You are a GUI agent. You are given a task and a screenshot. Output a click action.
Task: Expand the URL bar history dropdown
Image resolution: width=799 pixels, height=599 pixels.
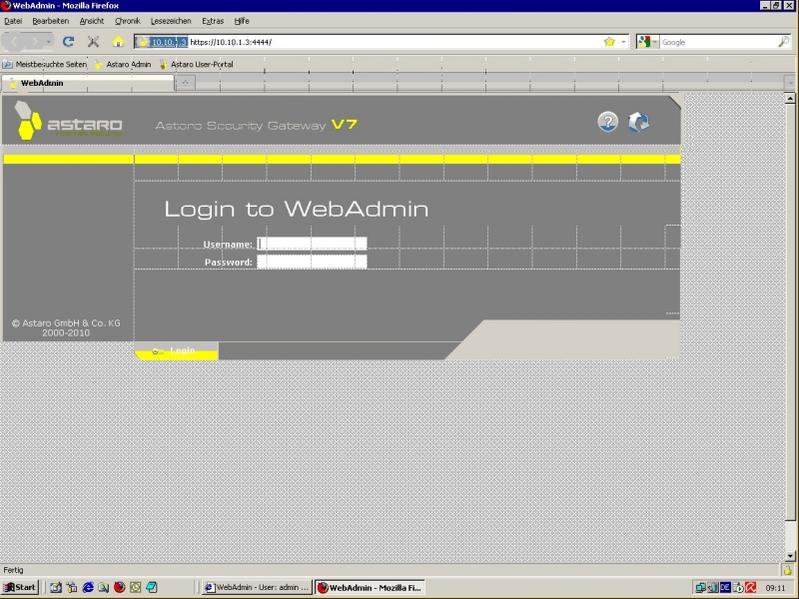(624, 42)
